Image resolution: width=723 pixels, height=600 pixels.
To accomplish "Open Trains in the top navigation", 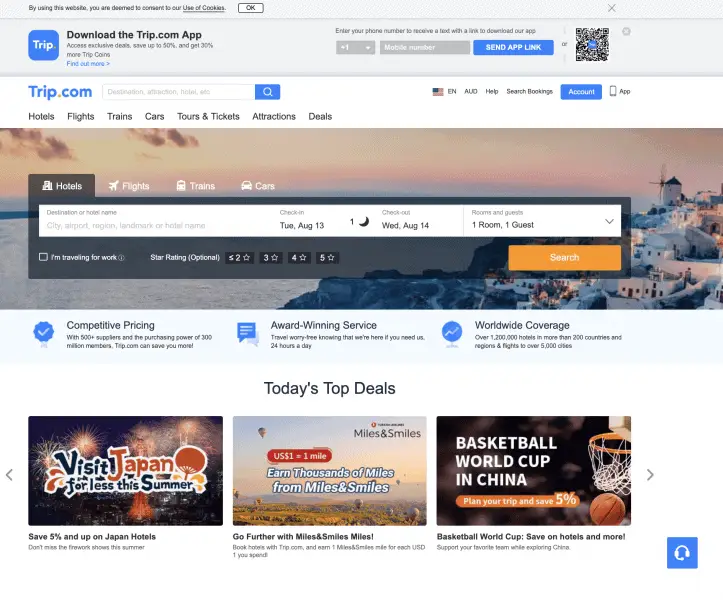I will [x=119, y=116].
